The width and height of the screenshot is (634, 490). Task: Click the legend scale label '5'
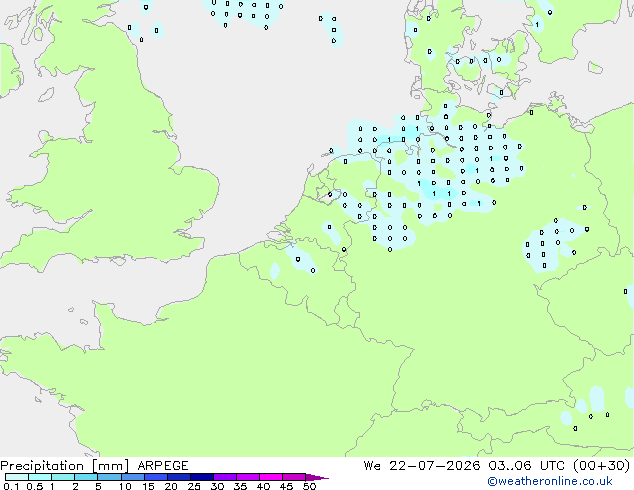tap(98, 486)
